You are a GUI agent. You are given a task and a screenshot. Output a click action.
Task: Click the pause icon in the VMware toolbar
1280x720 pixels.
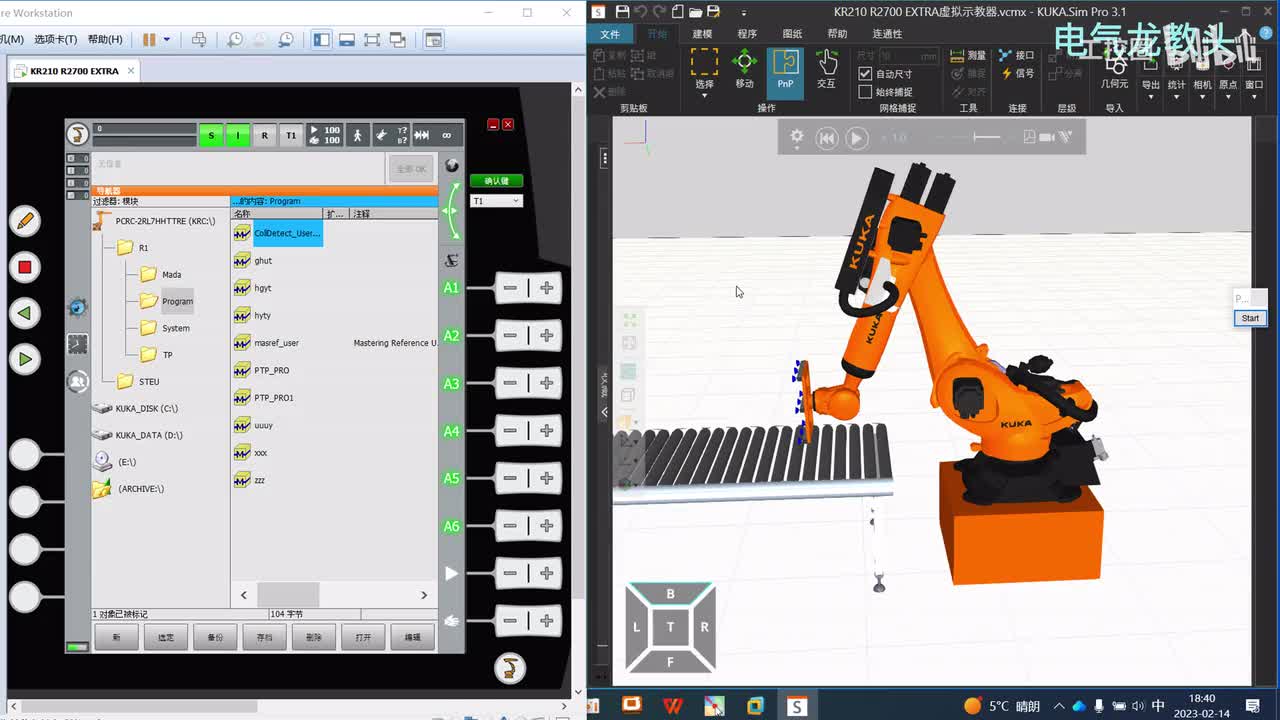pos(149,40)
